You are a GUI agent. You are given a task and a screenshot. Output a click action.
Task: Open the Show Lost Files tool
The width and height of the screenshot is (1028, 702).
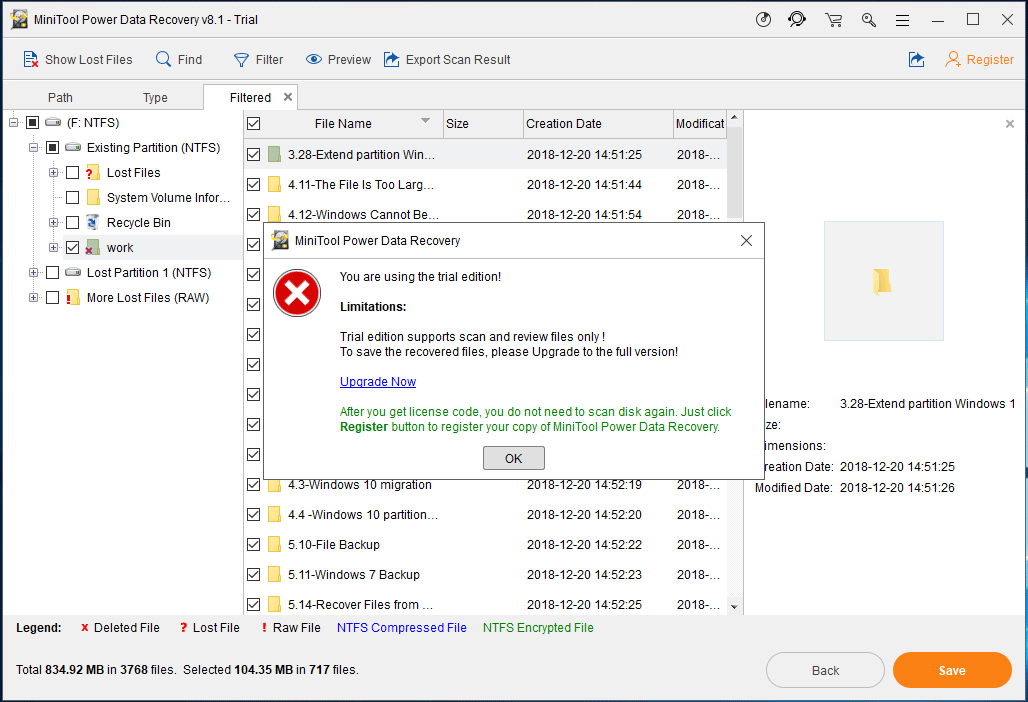(78, 59)
